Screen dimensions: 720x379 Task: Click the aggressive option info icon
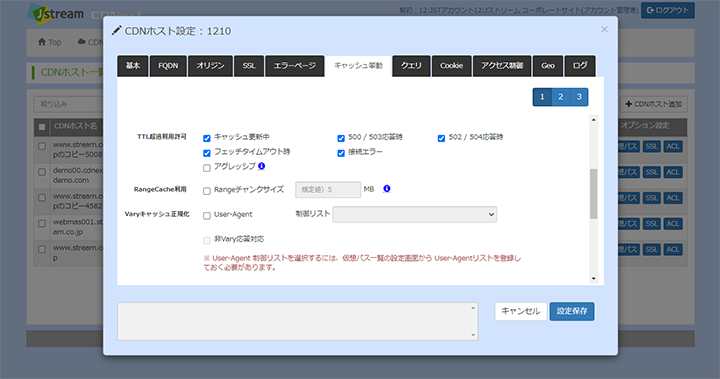click(261, 166)
